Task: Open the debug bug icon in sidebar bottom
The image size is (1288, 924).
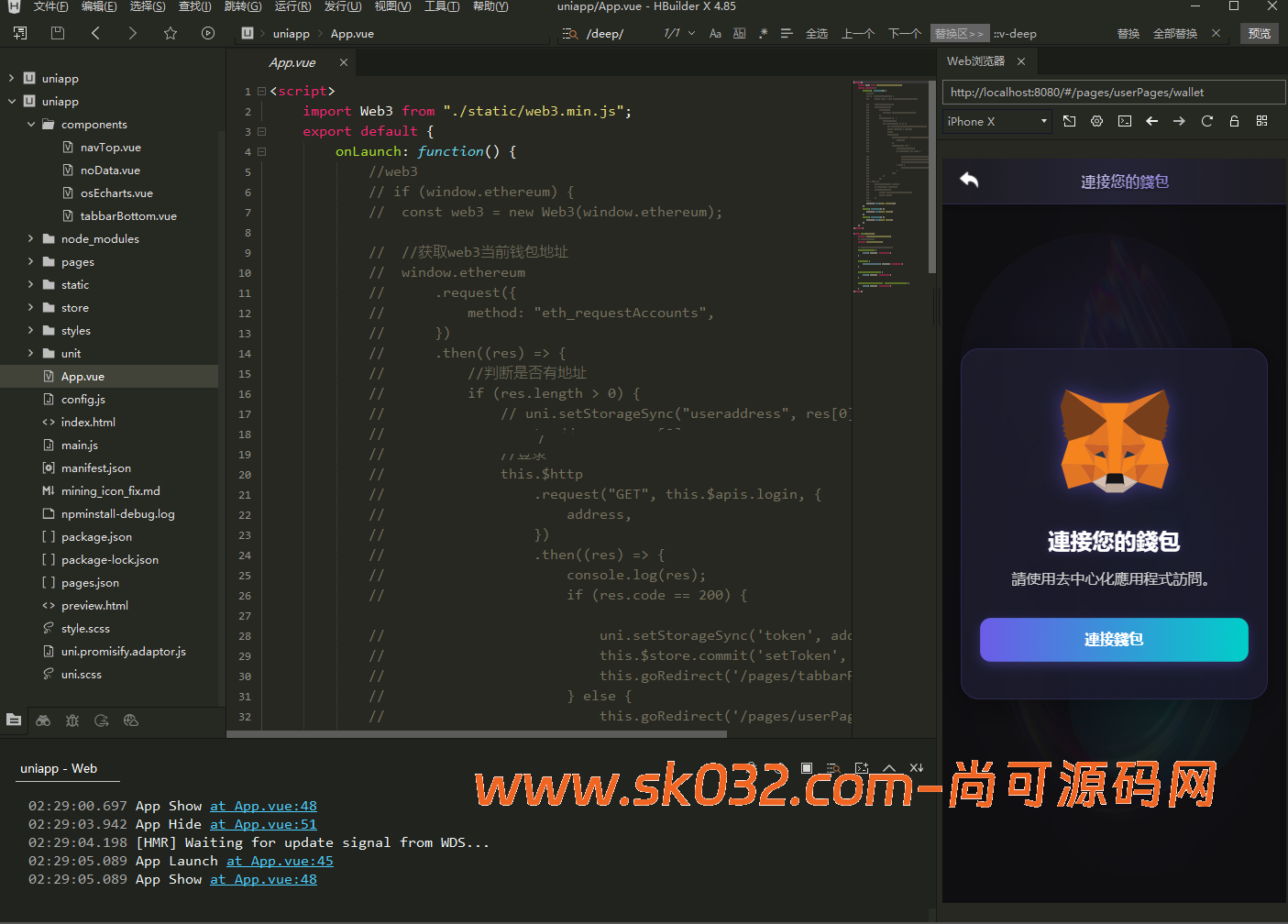Action: pos(72,720)
